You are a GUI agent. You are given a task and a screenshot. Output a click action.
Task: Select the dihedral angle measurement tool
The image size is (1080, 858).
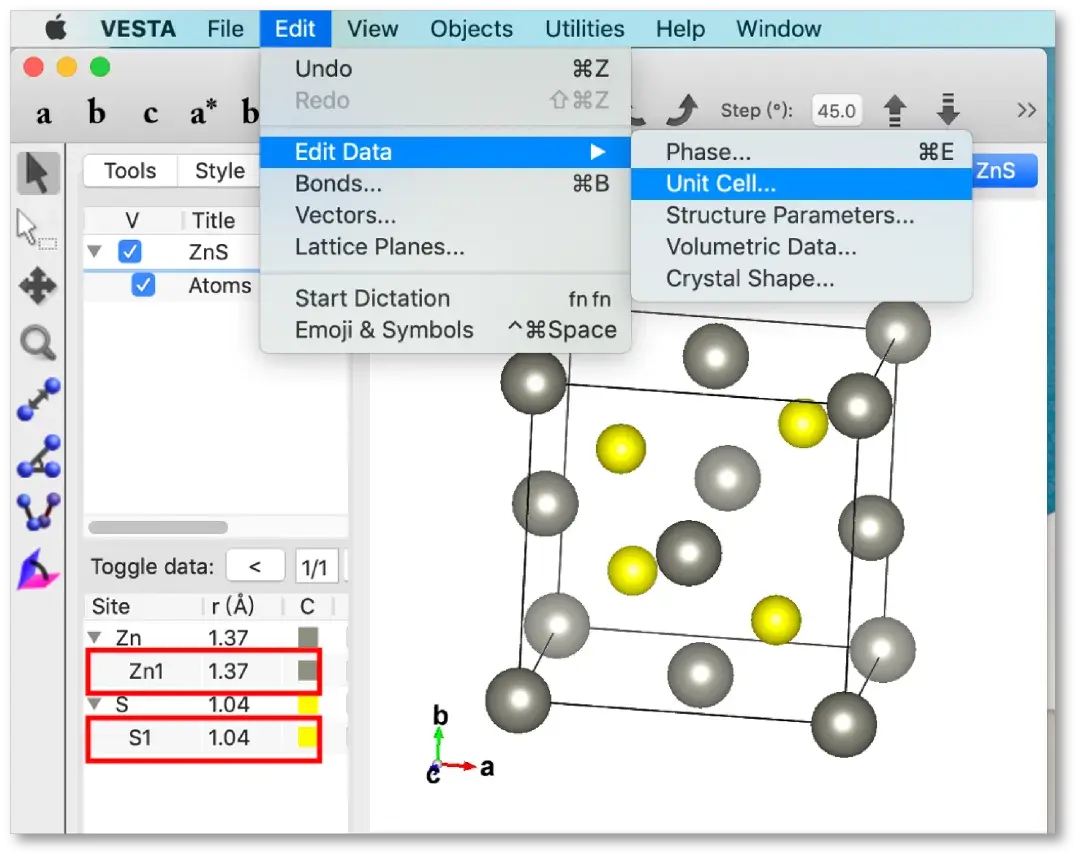pos(38,512)
